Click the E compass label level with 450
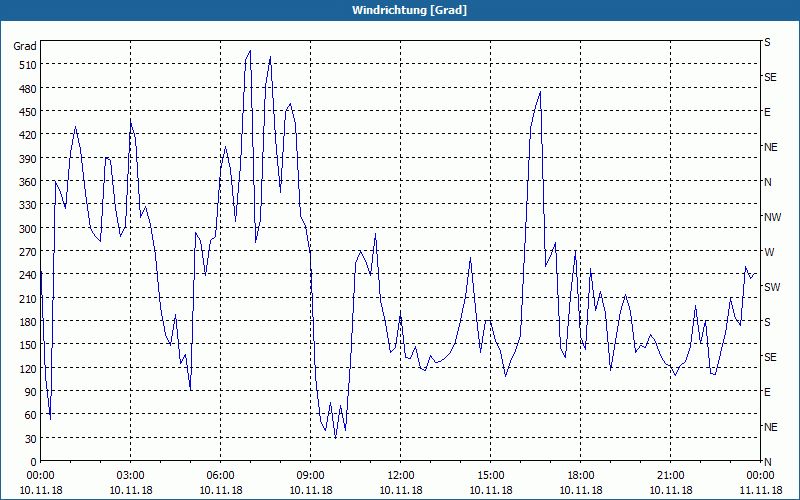The width and height of the screenshot is (800, 500). coord(767,112)
